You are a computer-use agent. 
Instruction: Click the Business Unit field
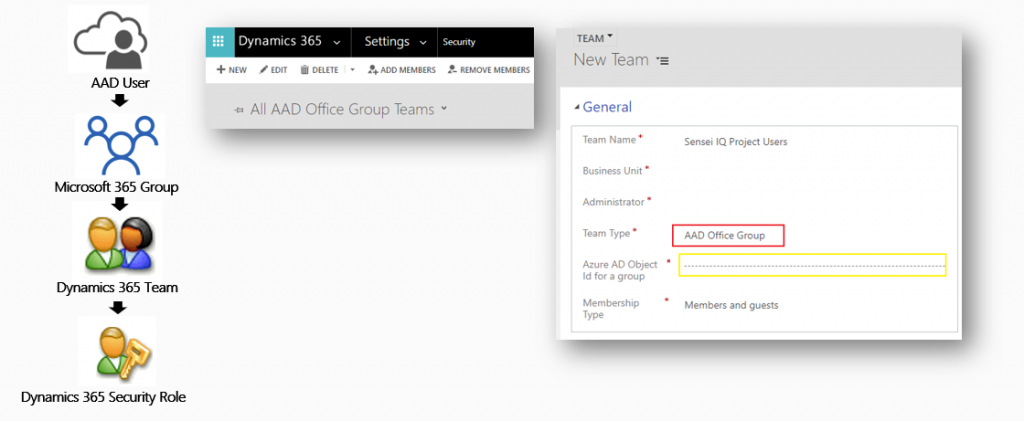812,170
